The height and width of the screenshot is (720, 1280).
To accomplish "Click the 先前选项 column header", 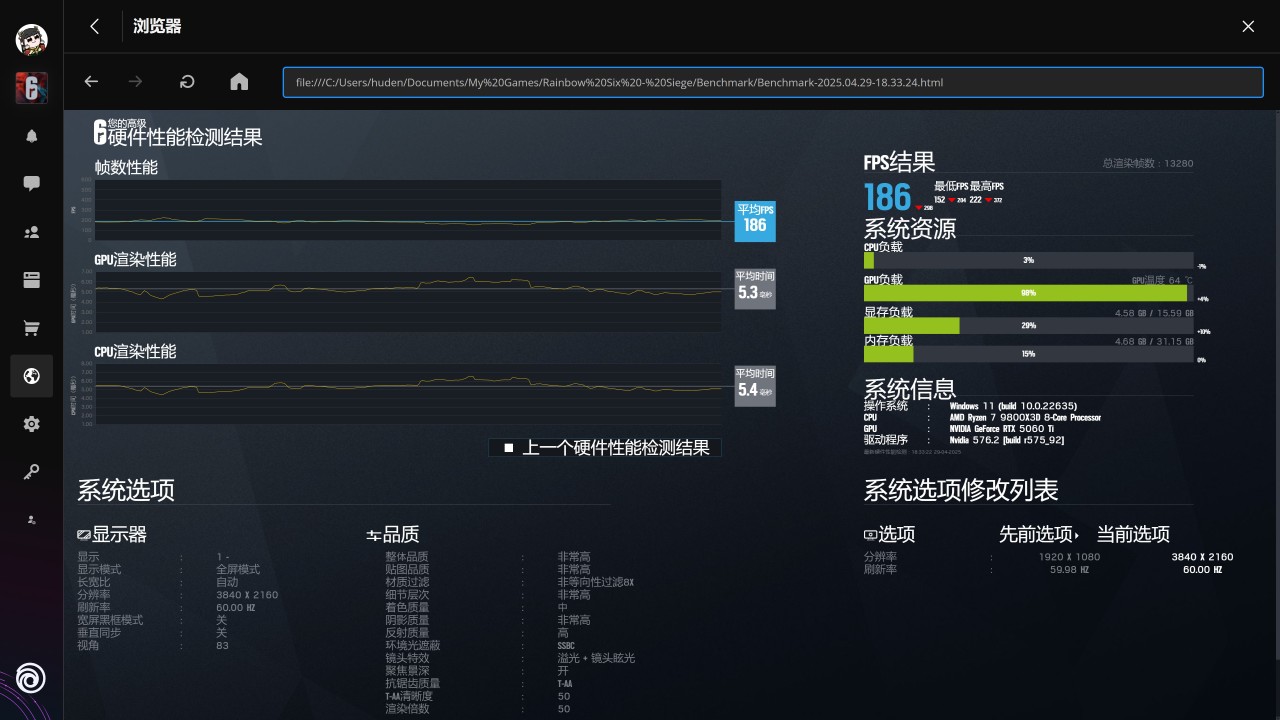I will [x=1035, y=535].
